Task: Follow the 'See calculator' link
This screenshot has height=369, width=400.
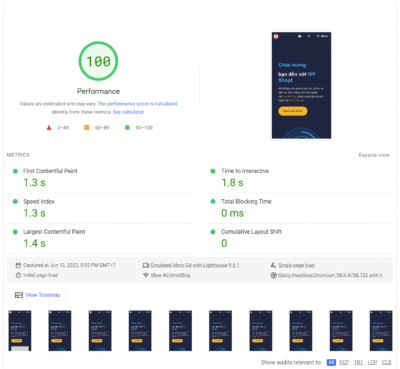Action: pos(128,112)
